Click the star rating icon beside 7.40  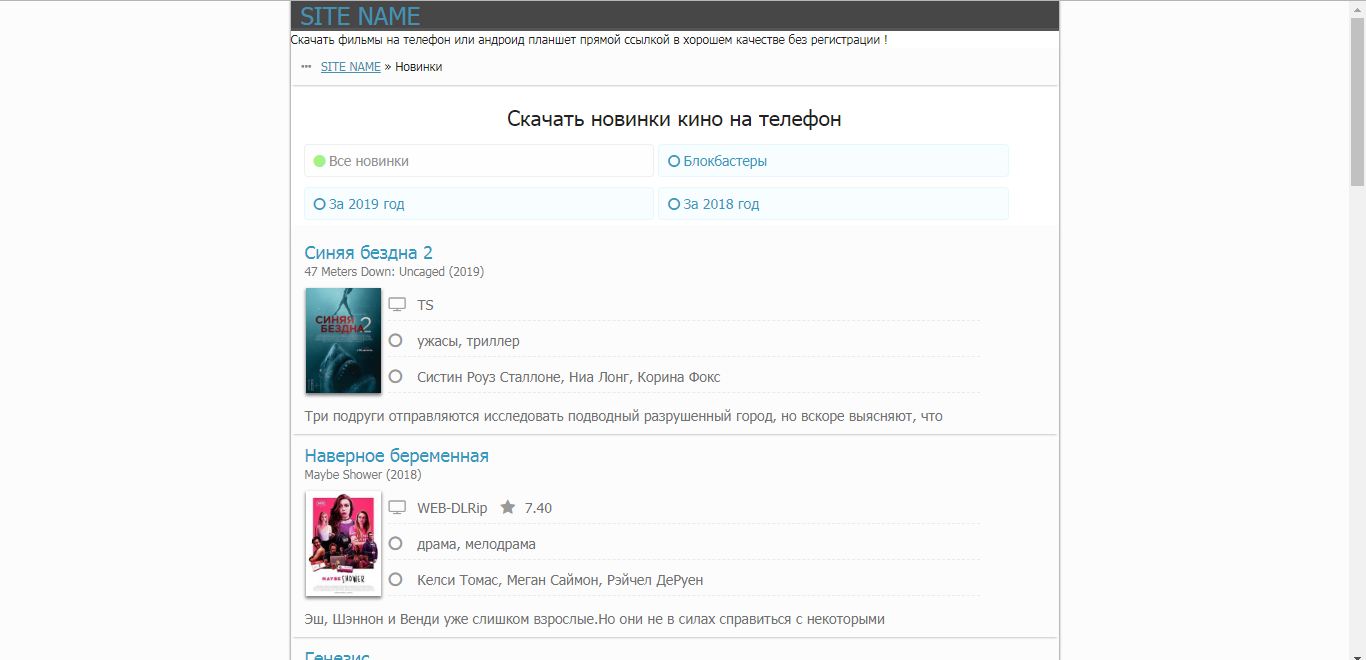pos(508,508)
